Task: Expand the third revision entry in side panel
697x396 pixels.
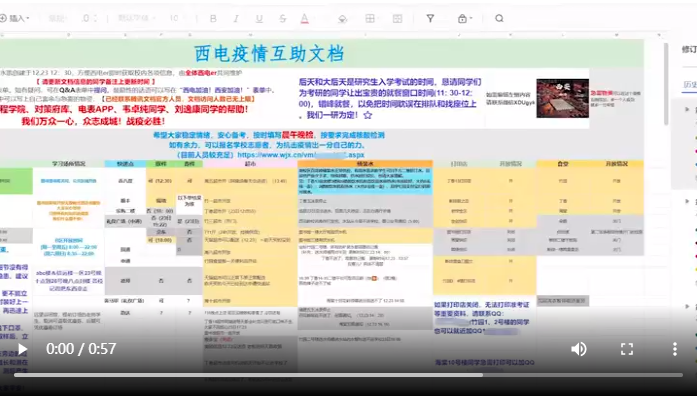Action: 688,307
